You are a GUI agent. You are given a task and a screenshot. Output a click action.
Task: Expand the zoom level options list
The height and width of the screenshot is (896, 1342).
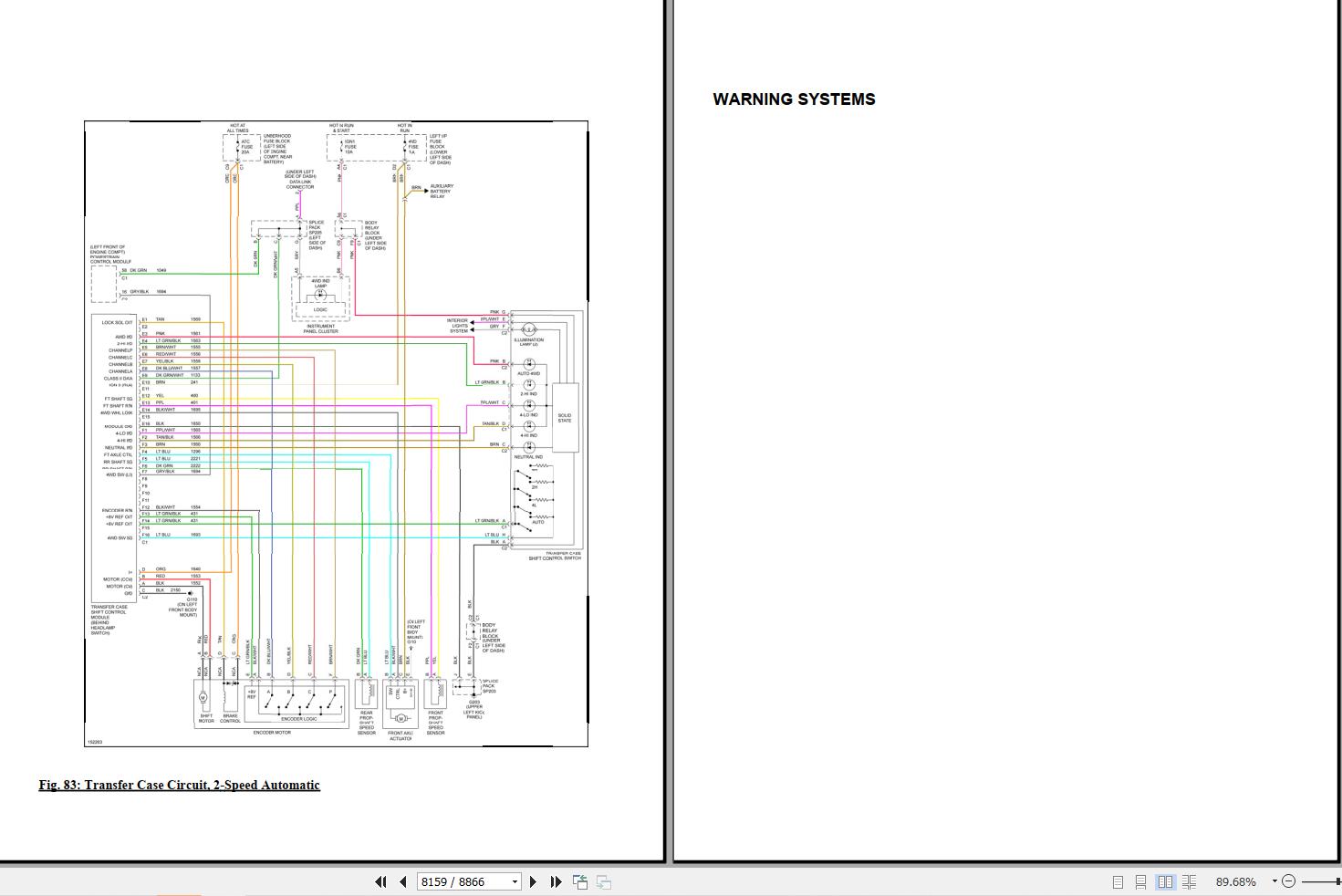click(x=1274, y=881)
